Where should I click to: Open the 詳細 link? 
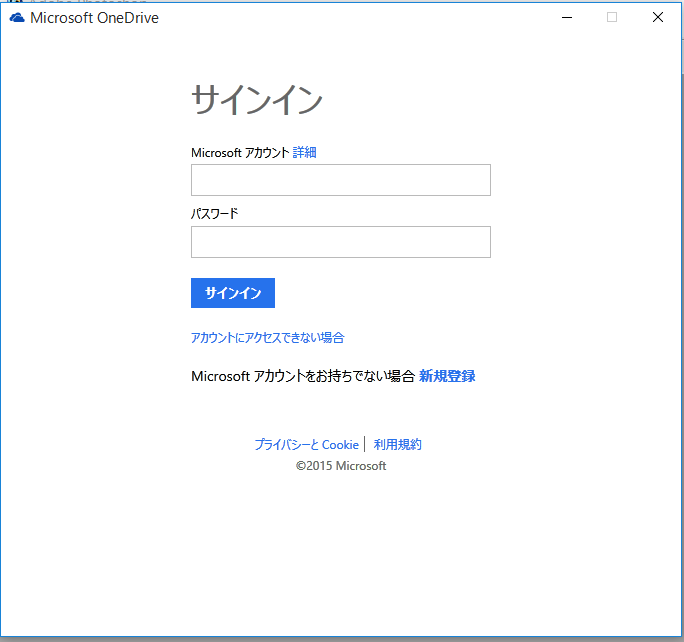[304, 152]
